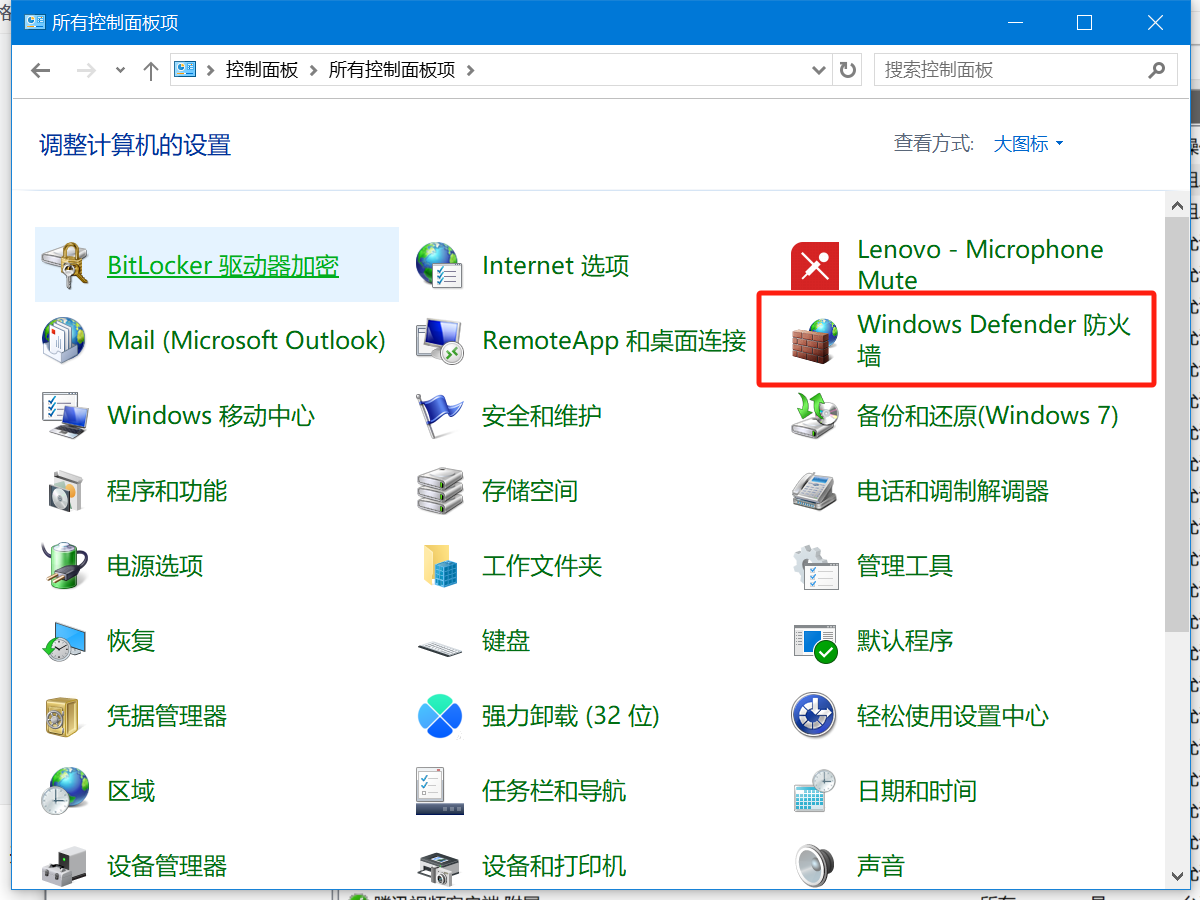
Task: Open the 区域 globe clock icon
Action: pos(65,790)
